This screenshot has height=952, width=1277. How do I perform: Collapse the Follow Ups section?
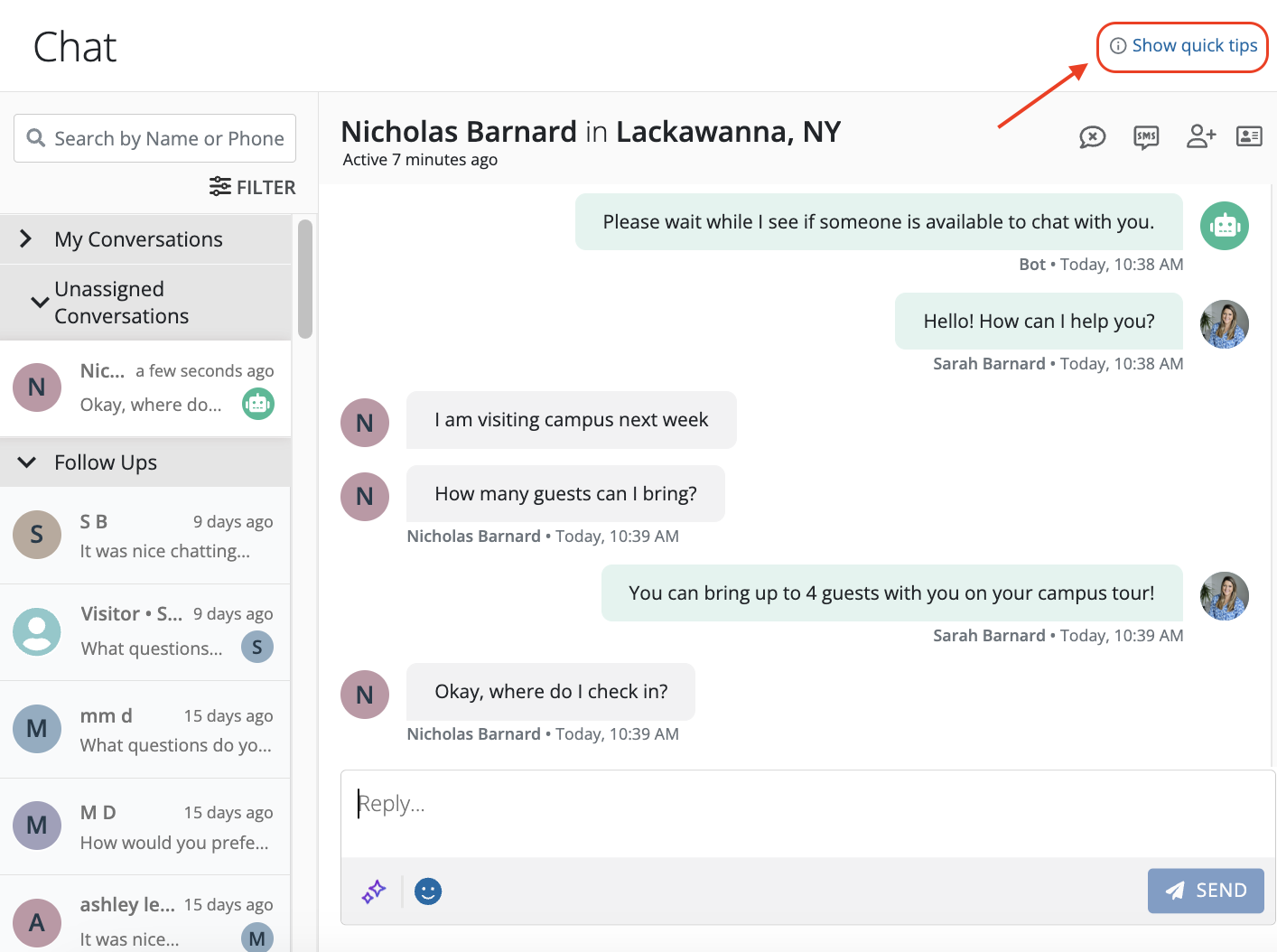click(27, 462)
